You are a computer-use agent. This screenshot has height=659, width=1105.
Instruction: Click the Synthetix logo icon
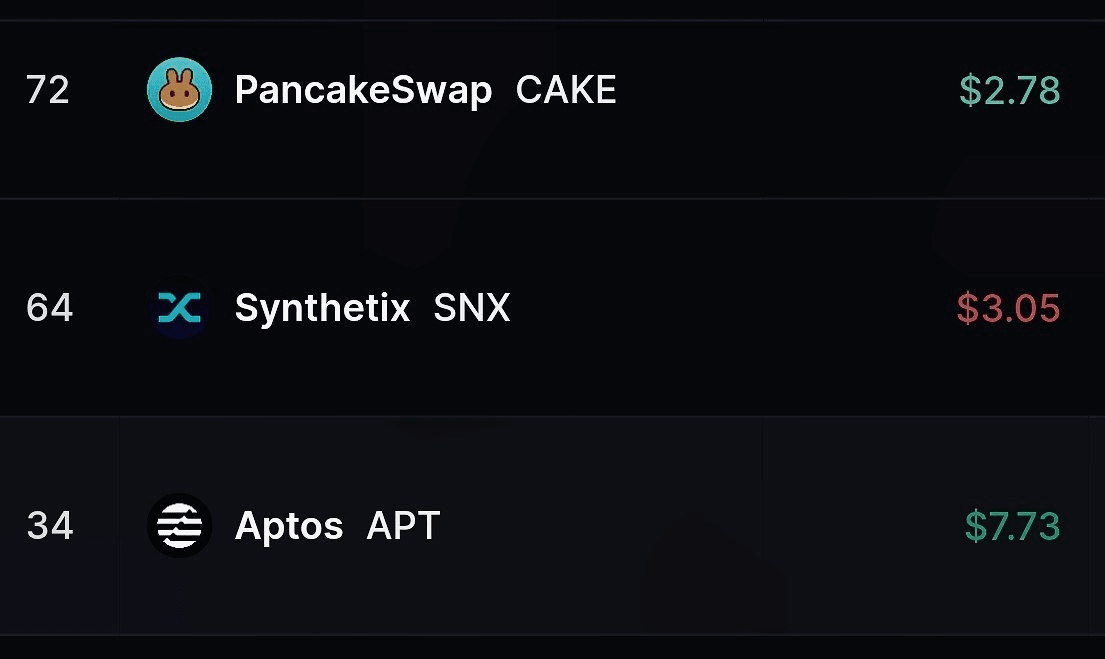[180, 308]
